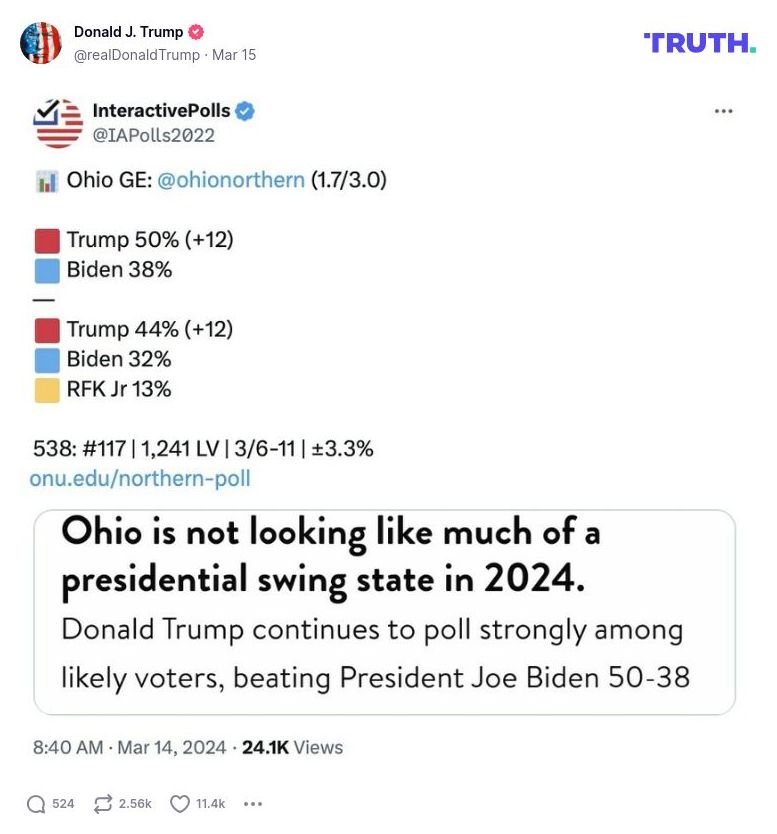777x834 pixels.
Task: Click the yellow square beside RFK Jr 13%
Action: (47, 389)
